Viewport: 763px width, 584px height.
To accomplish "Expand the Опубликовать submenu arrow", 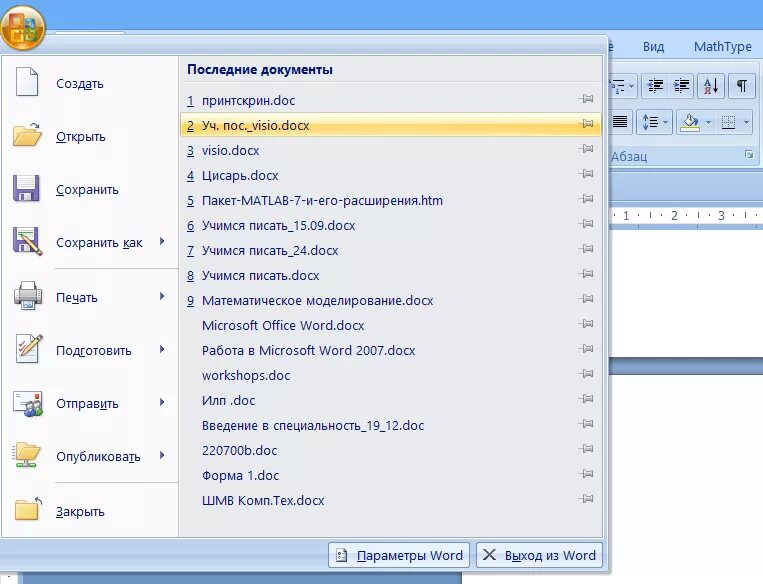I will coord(162,456).
